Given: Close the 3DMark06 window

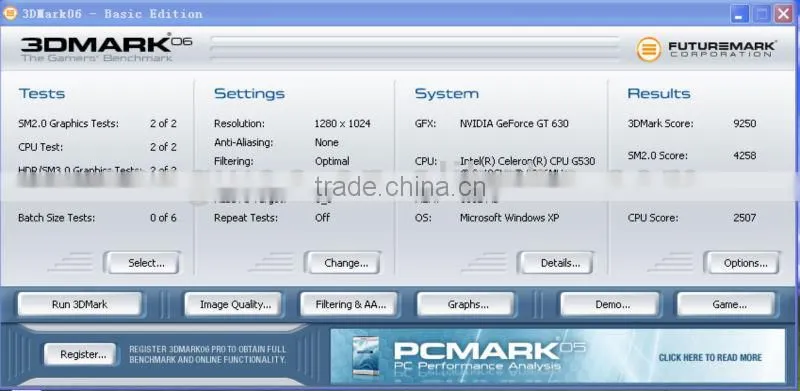Looking at the screenshot, I should coord(783,14).
